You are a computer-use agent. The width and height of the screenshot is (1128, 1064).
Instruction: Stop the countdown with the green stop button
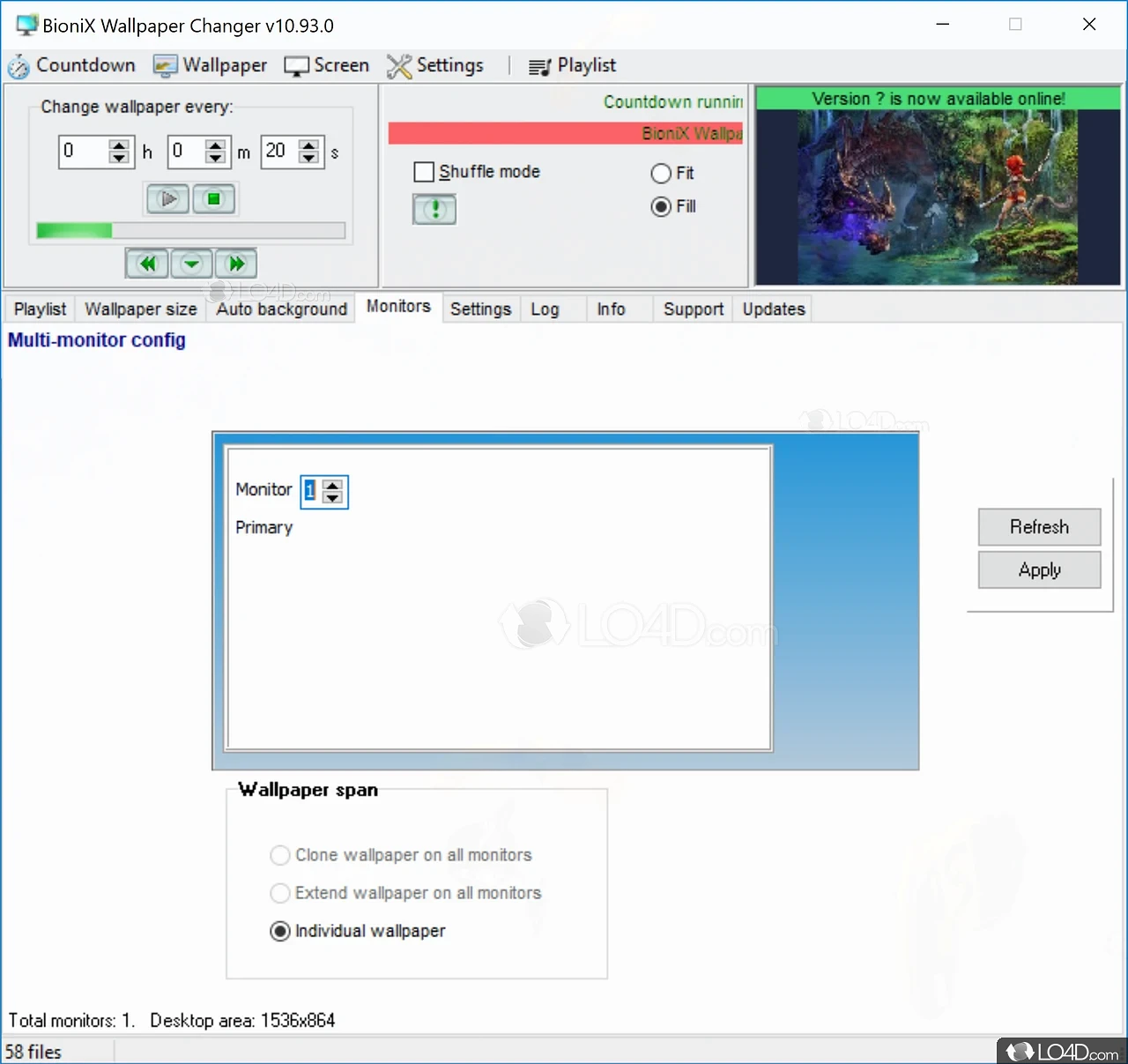pyautogui.click(x=214, y=199)
